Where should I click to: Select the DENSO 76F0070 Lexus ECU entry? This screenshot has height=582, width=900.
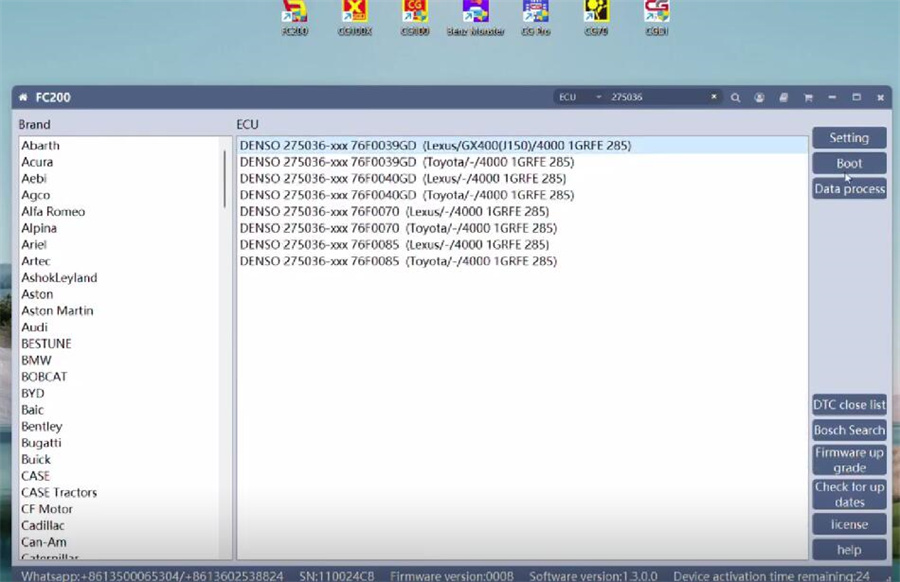point(394,211)
